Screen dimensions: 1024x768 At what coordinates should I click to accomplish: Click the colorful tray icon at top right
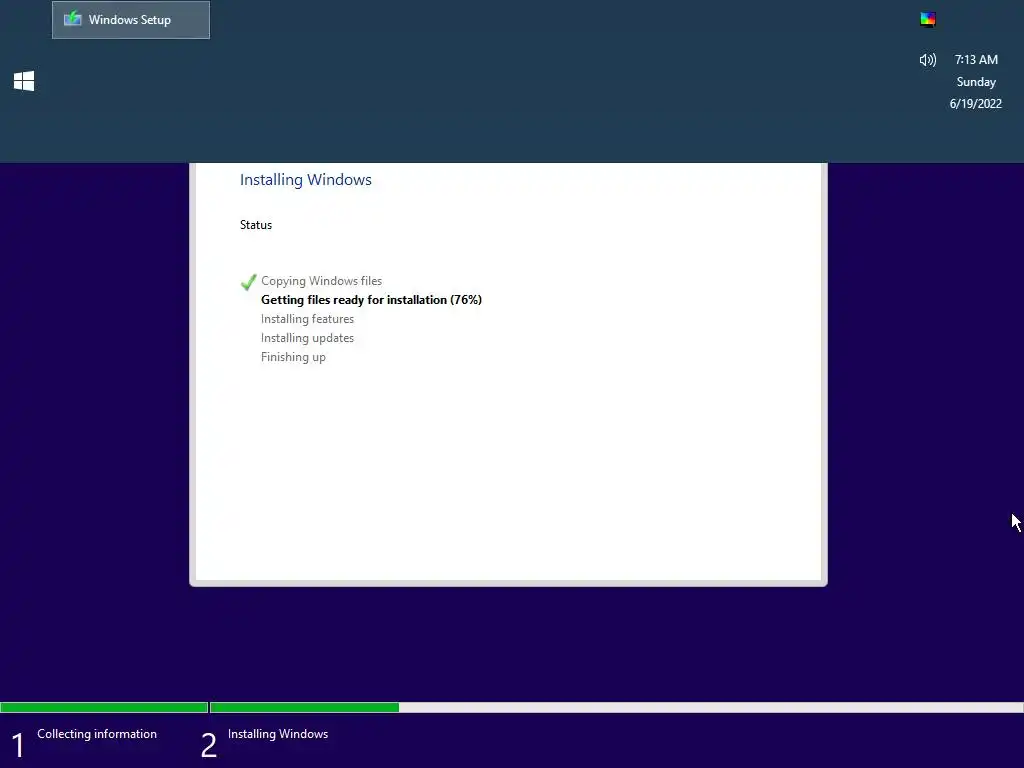click(928, 19)
